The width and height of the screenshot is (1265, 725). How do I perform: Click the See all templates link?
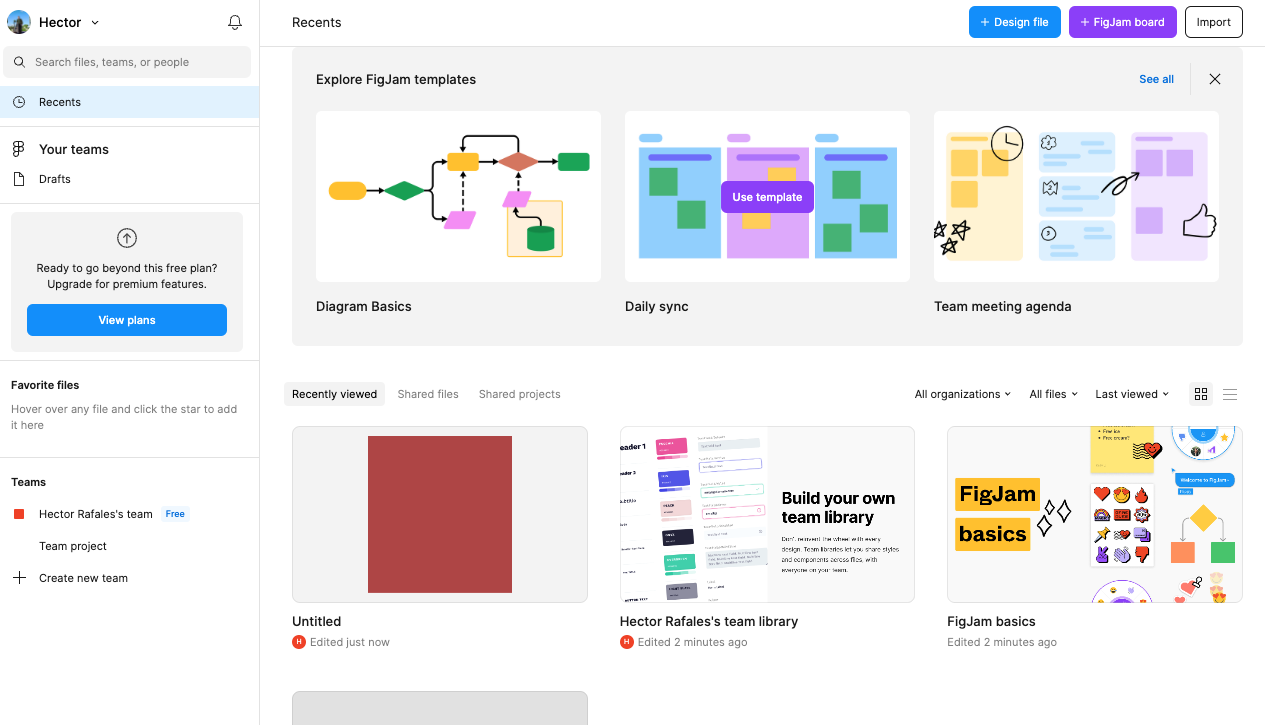(1156, 79)
